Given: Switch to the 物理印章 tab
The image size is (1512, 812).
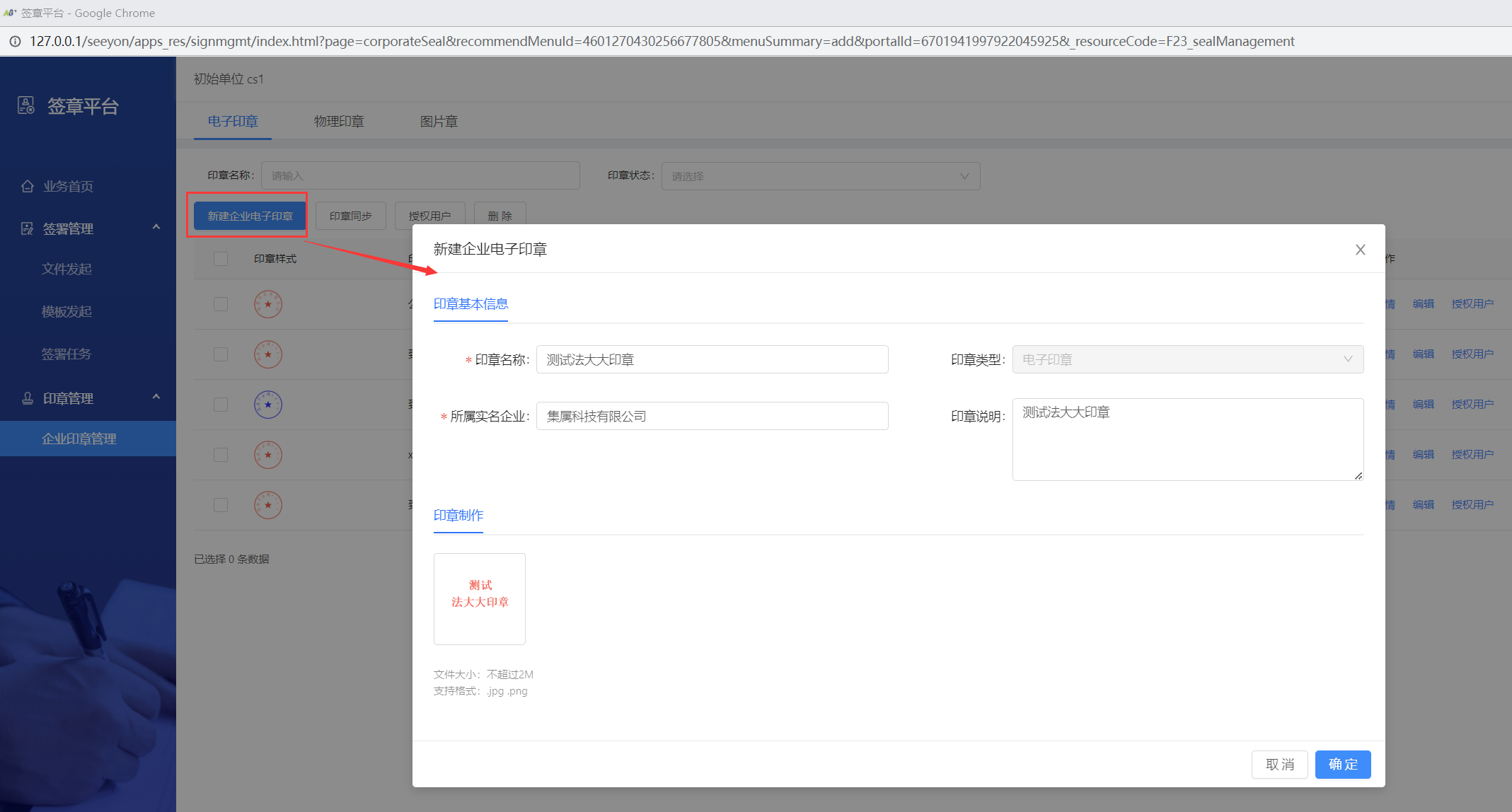Looking at the screenshot, I should coord(339,122).
